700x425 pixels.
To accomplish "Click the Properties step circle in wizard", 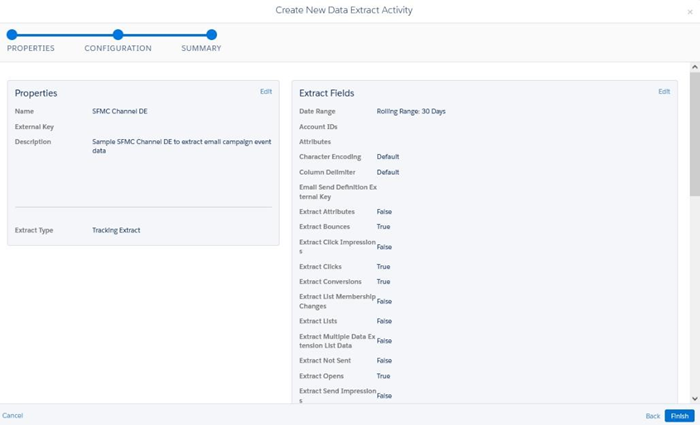I will click(12, 35).
